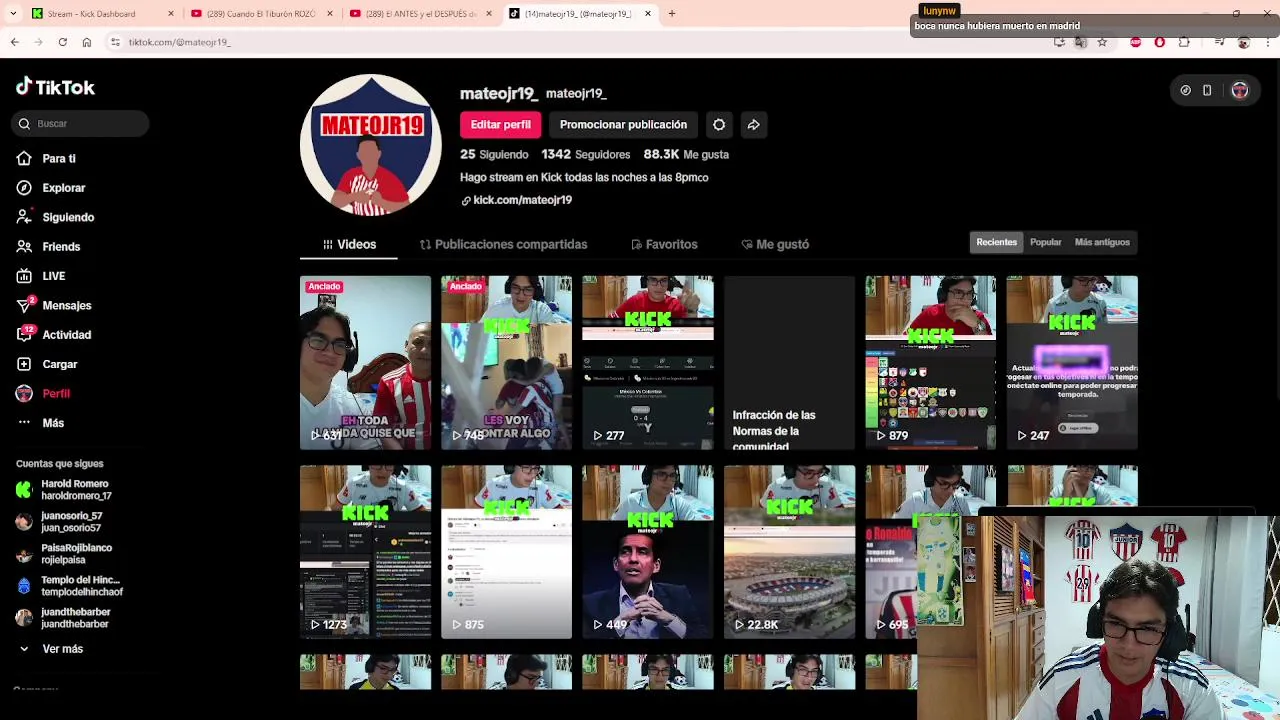Open profile settings gear icon
Image resolution: width=1280 pixels, height=720 pixels.
pyautogui.click(x=719, y=125)
